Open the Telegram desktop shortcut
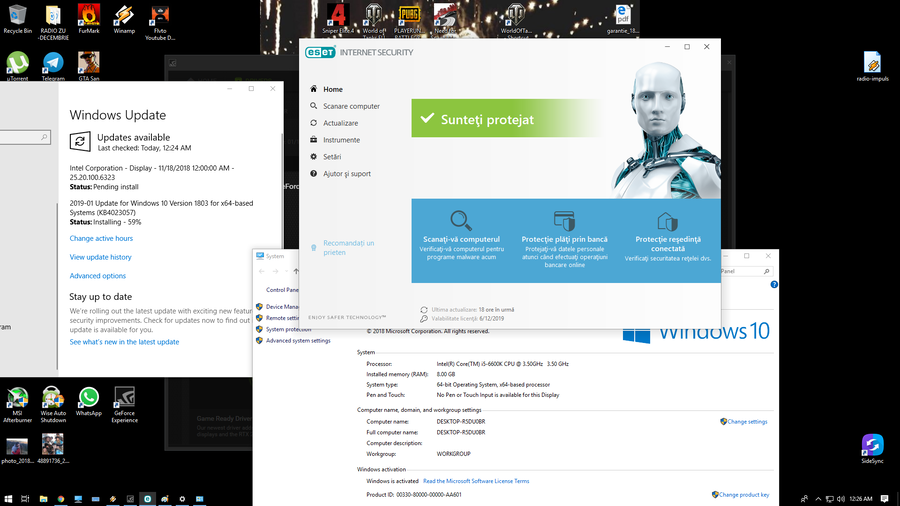900x506 pixels. (x=52, y=65)
